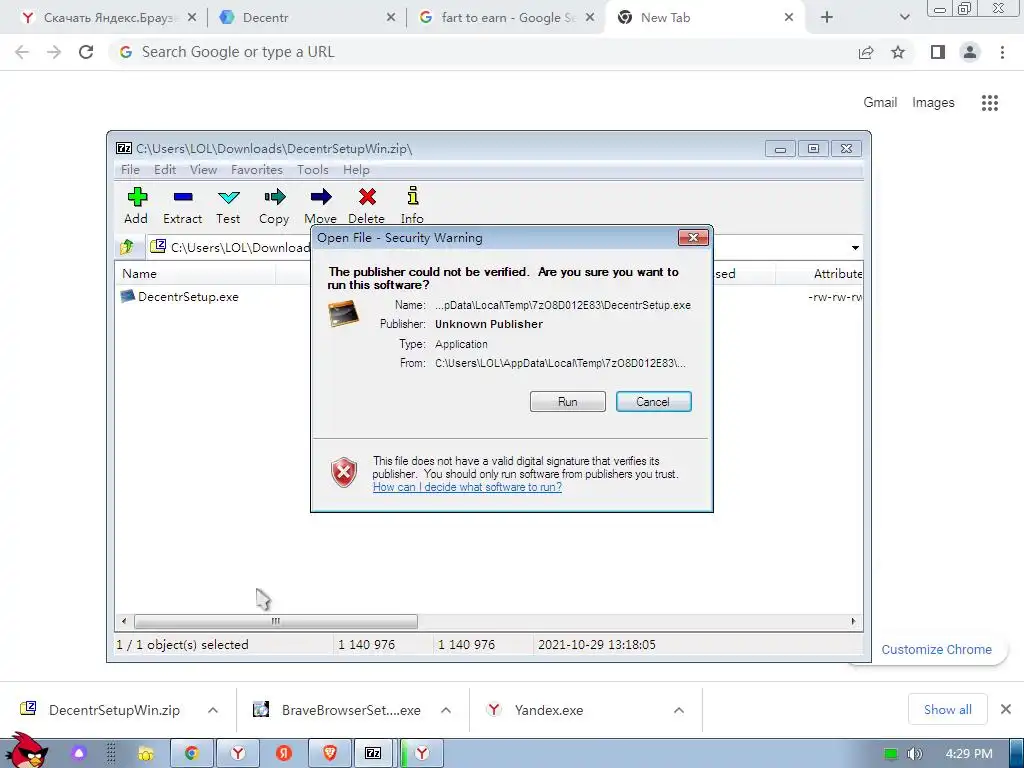Screen dimensions: 1024x768
Task: Bookmark this tab with the star icon
Action: coord(898,52)
